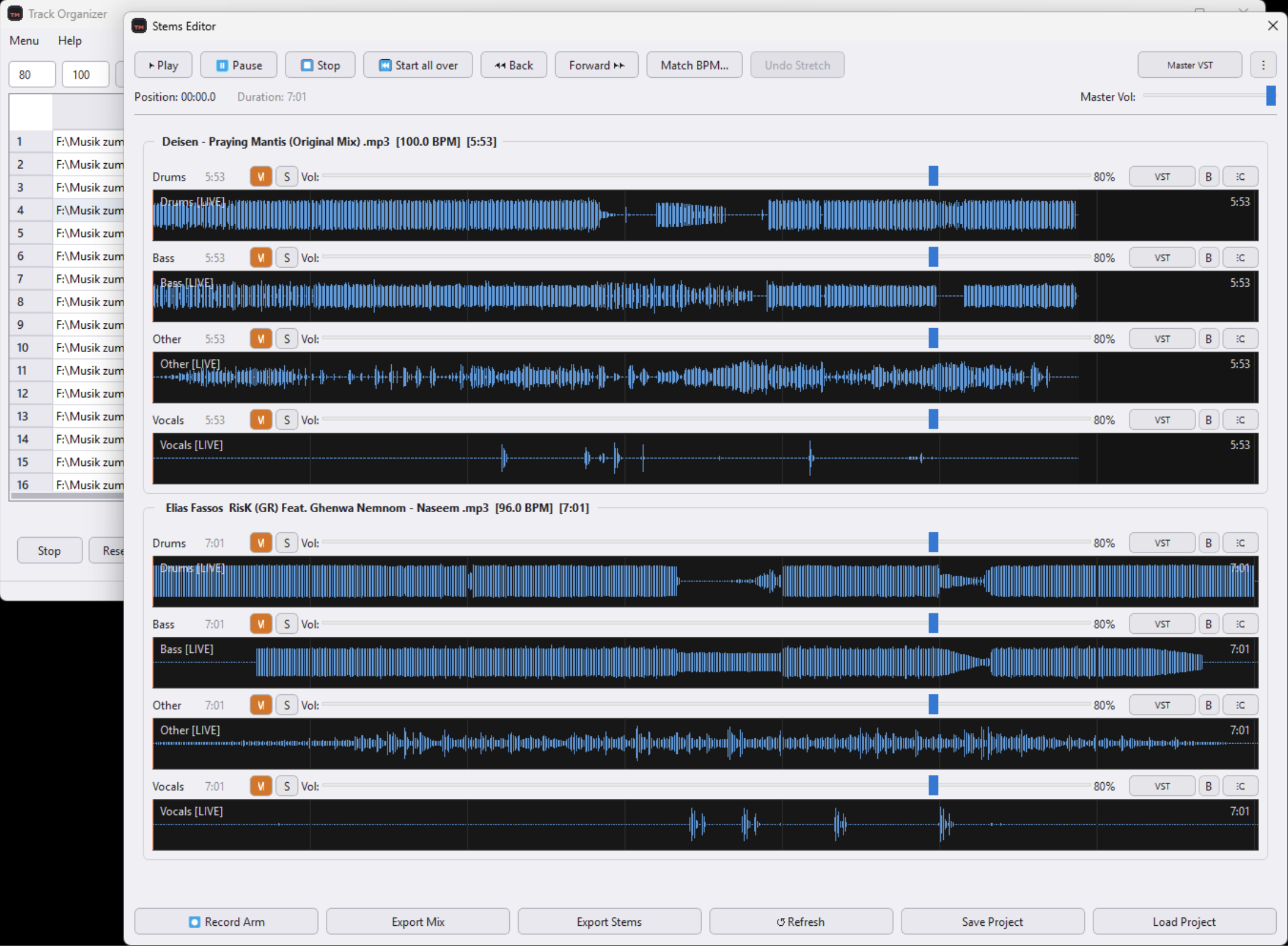Click the :C button for Praying Mantis Other
The image size is (1288, 946).
1240,339
